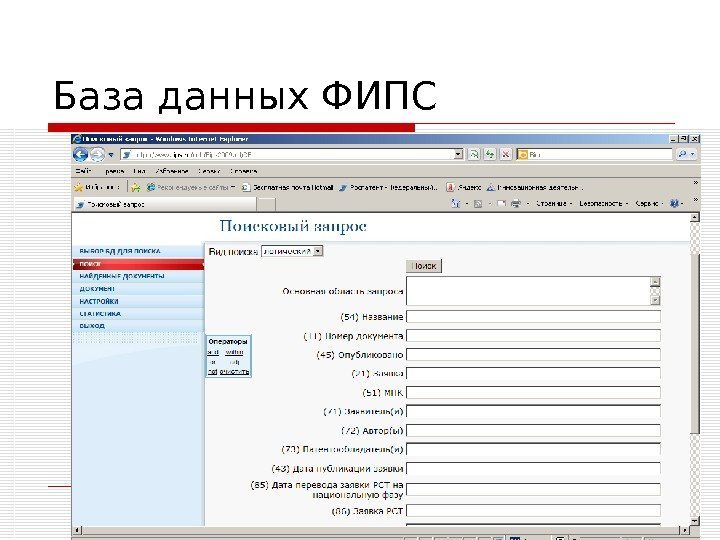Screen dimensions: 720x540
Task: Click the (11) Номер документа field
Action: tap(533, 336)
